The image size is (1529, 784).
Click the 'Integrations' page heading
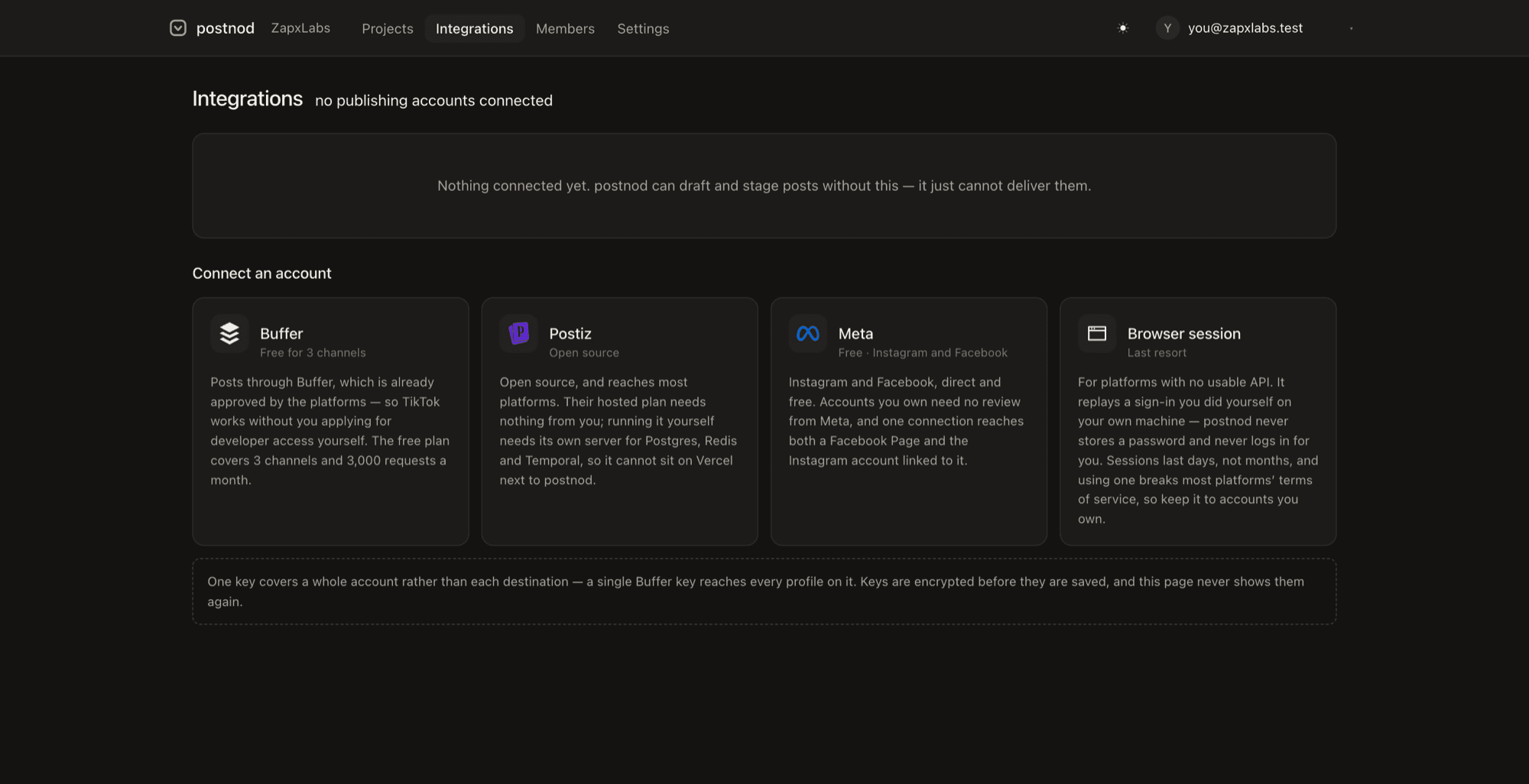pyautogui.click(x=248, y=99)
